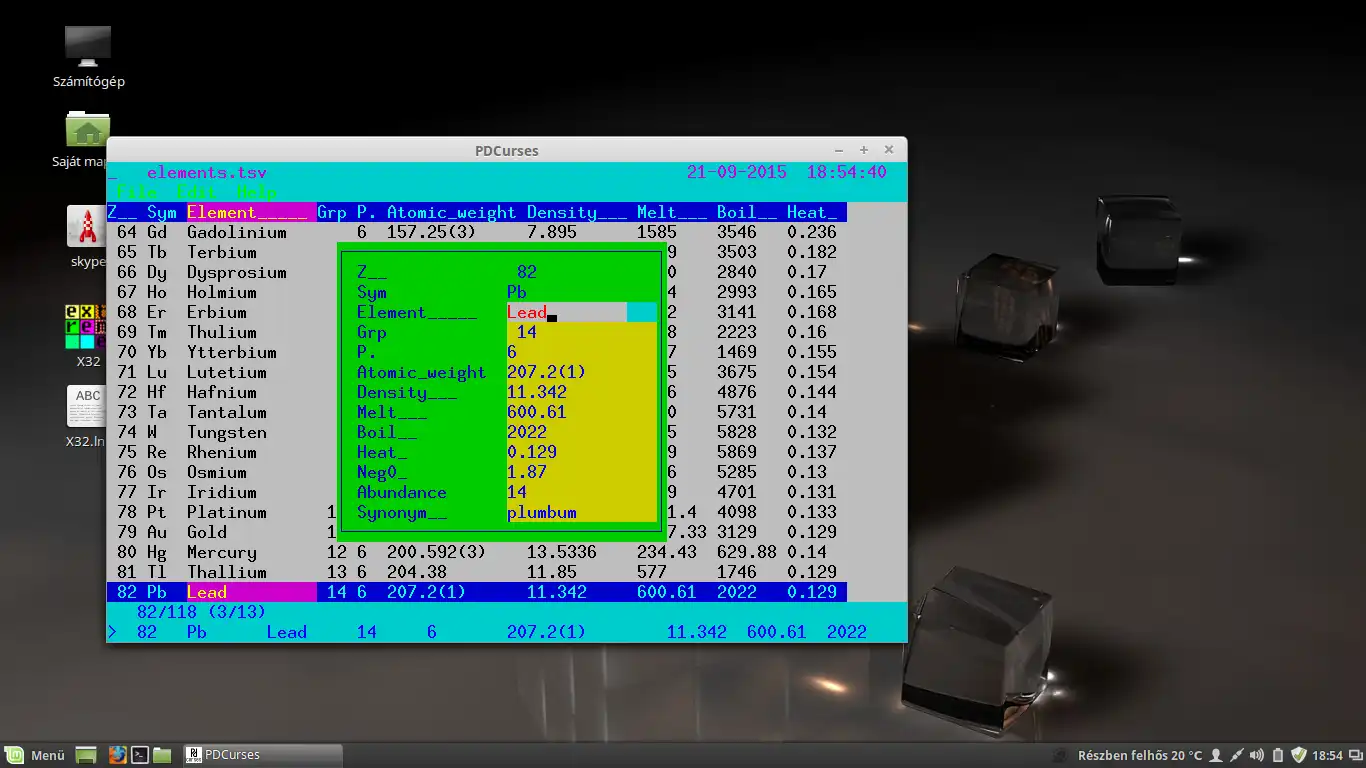Click the elements.tsv file name header

pyautogui.click(x=207, y=172)
